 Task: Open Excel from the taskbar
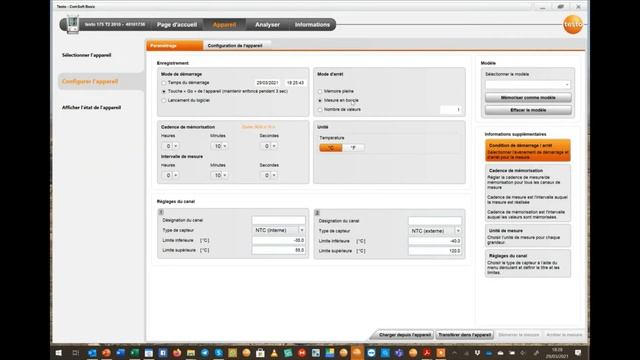[x=135, y=353]
